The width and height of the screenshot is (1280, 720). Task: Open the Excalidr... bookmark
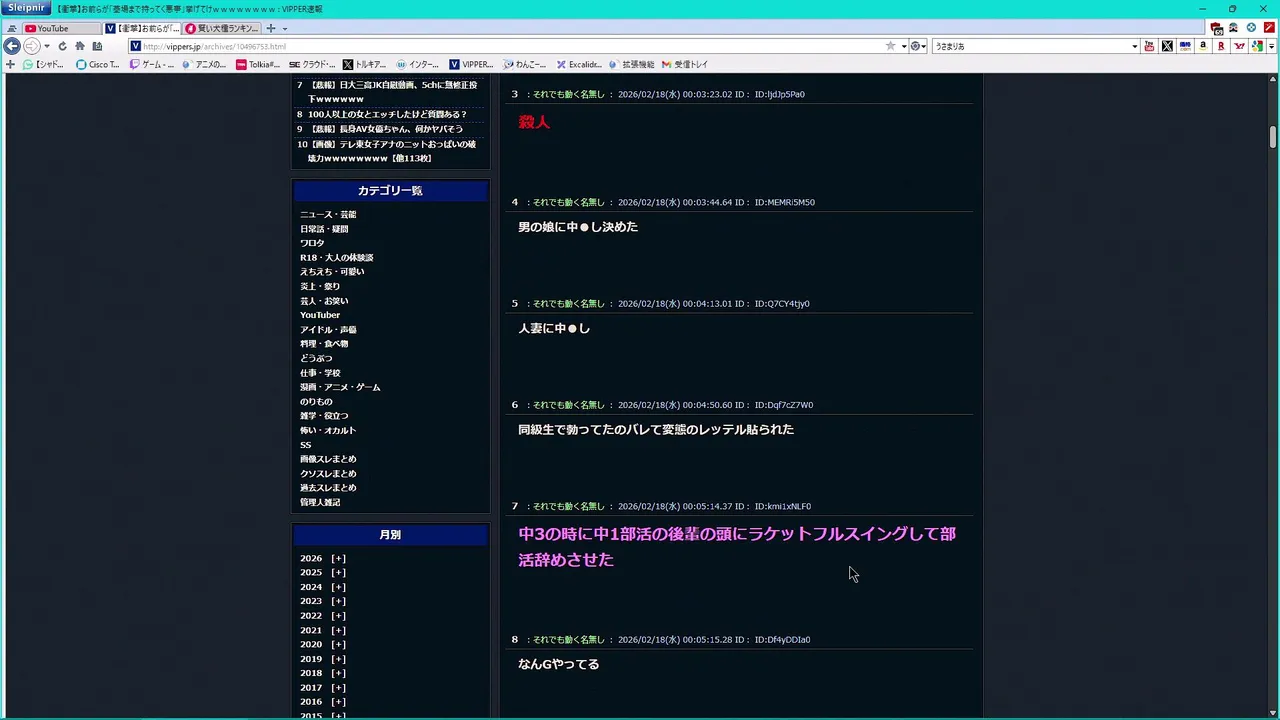(x=579, y=64)
